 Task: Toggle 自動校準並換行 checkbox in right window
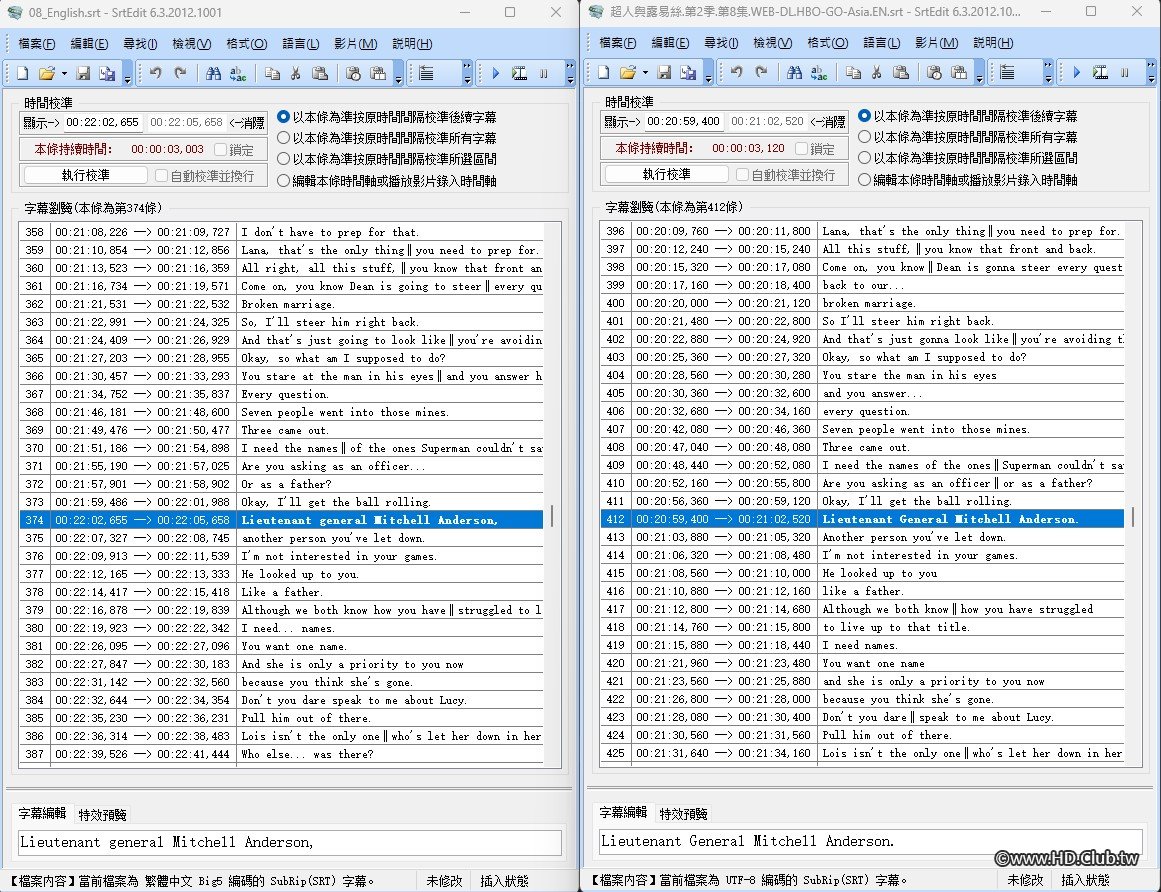point(743,175)
